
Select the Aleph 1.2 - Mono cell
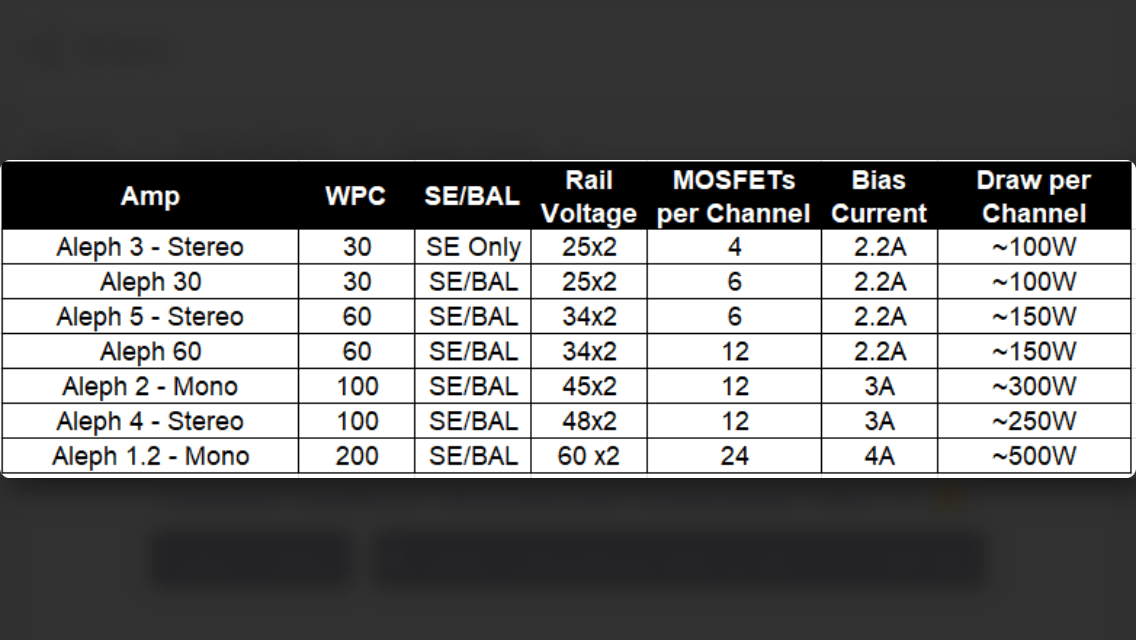tap(150, 456)
